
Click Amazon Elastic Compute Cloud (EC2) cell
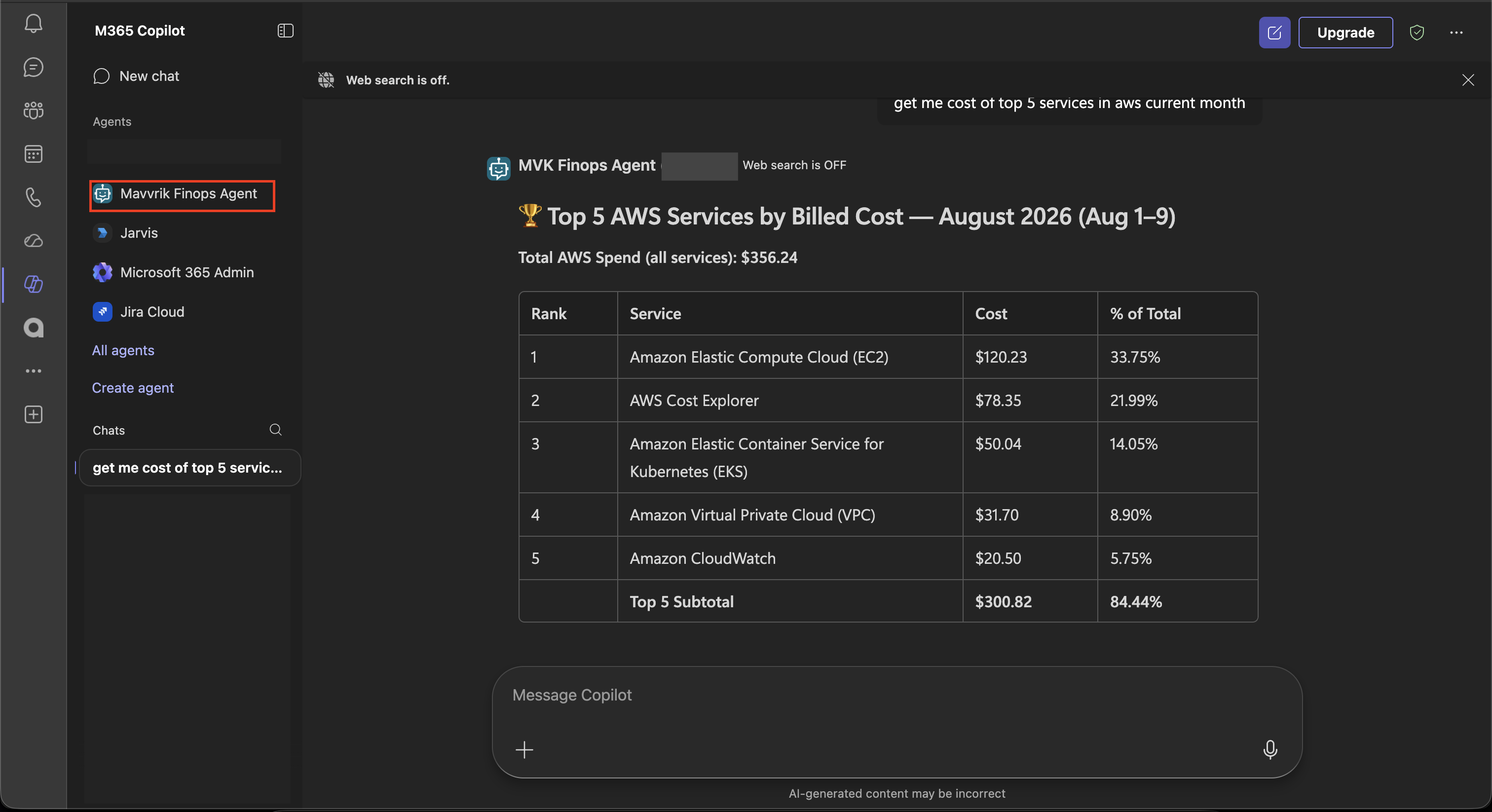pos(790,357)
